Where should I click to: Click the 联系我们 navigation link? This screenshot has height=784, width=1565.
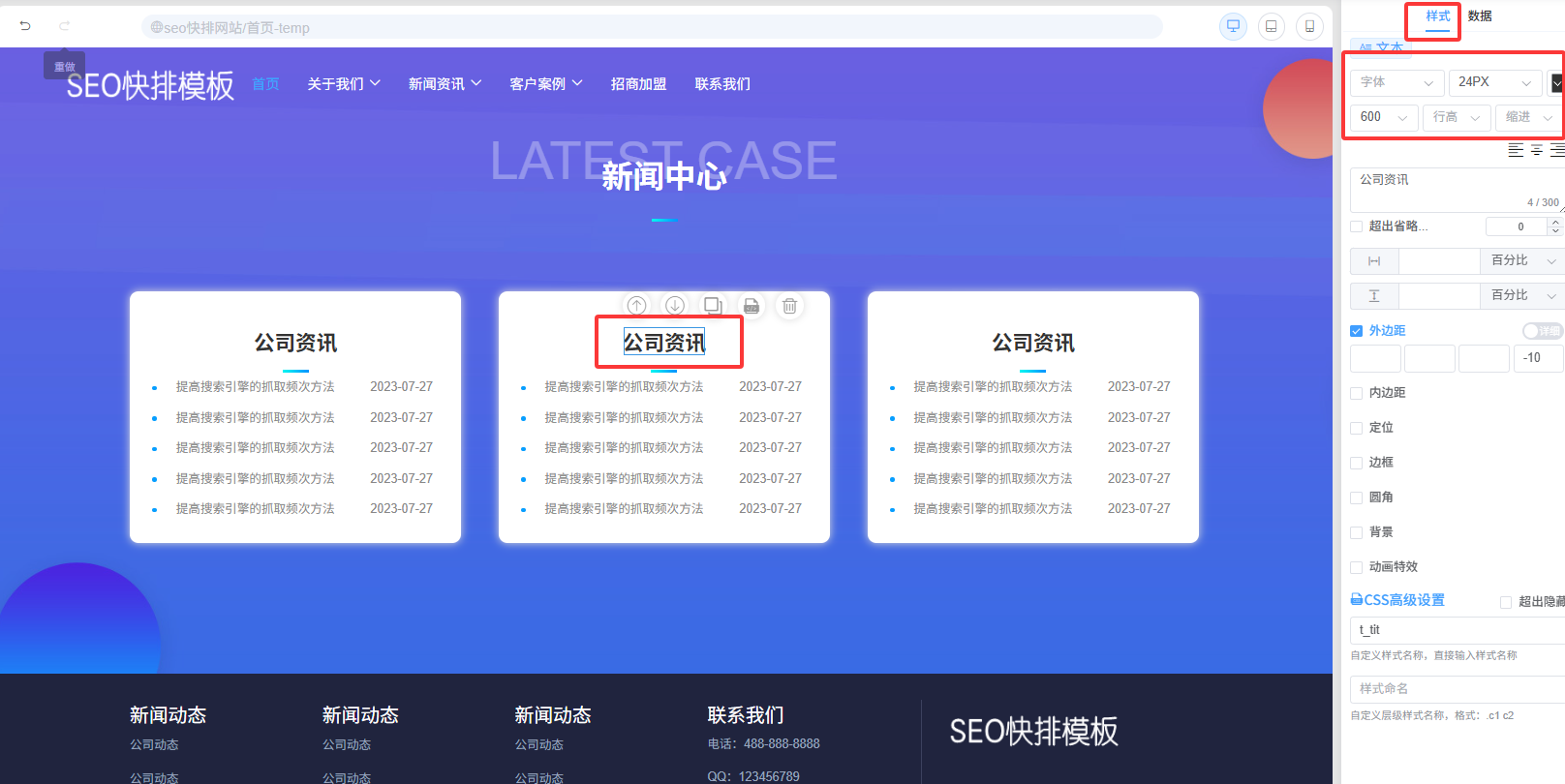coord(722,84)
